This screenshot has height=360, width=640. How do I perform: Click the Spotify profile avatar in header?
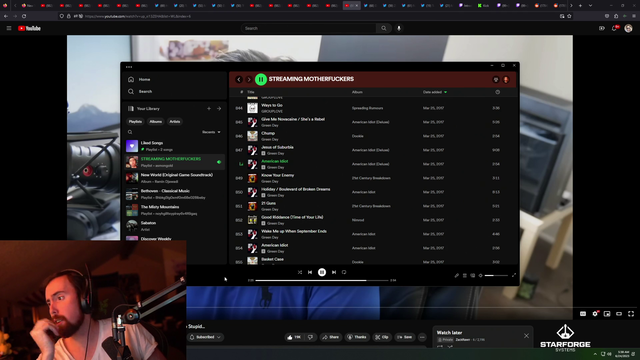tap(506, 80)
